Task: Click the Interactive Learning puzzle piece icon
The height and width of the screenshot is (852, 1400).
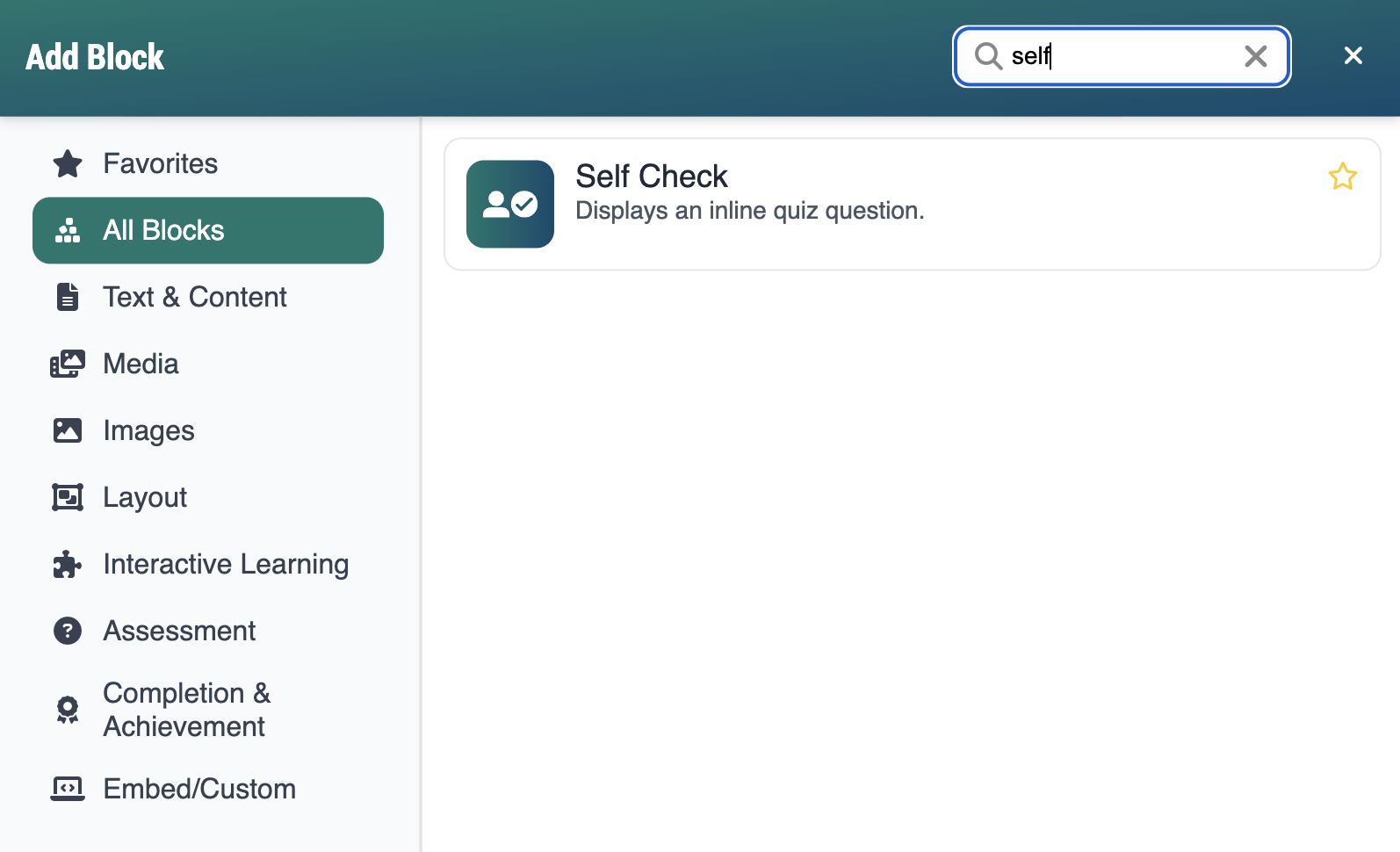Action: (x=68, y=564)
